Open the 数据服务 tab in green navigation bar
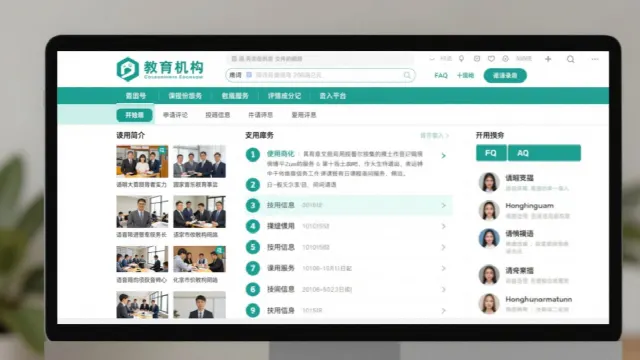This screenshot has height=360, width=640. pyautogui.click(x=235, y=96)
